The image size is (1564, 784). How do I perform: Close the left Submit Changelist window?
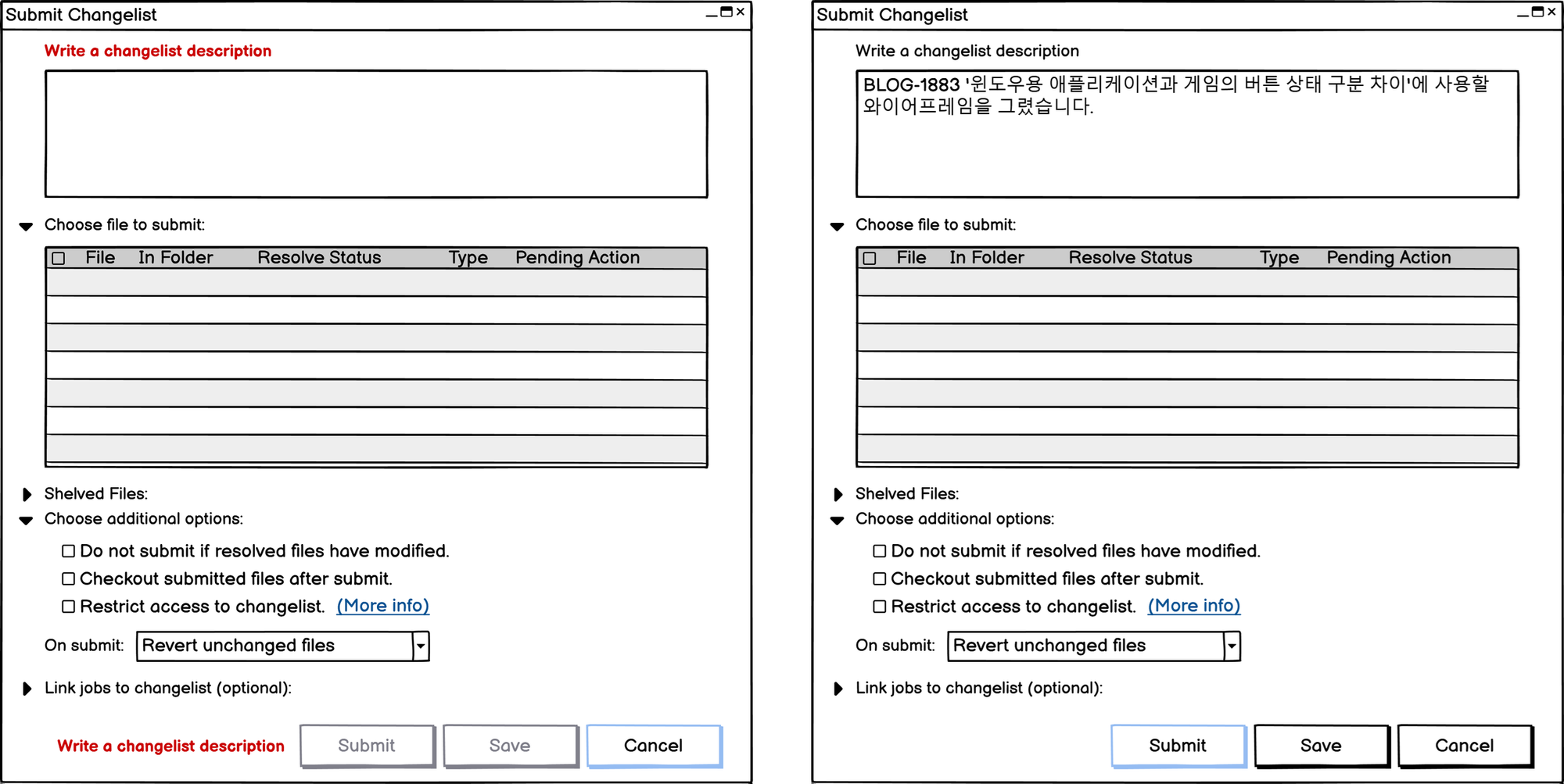pos(741,12)
